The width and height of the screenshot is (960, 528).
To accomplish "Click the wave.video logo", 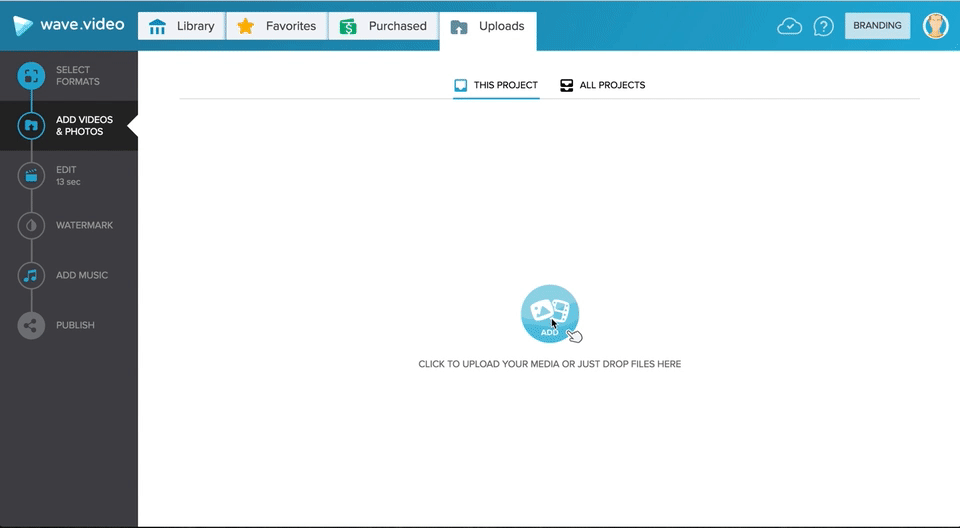I will (69, 25).
